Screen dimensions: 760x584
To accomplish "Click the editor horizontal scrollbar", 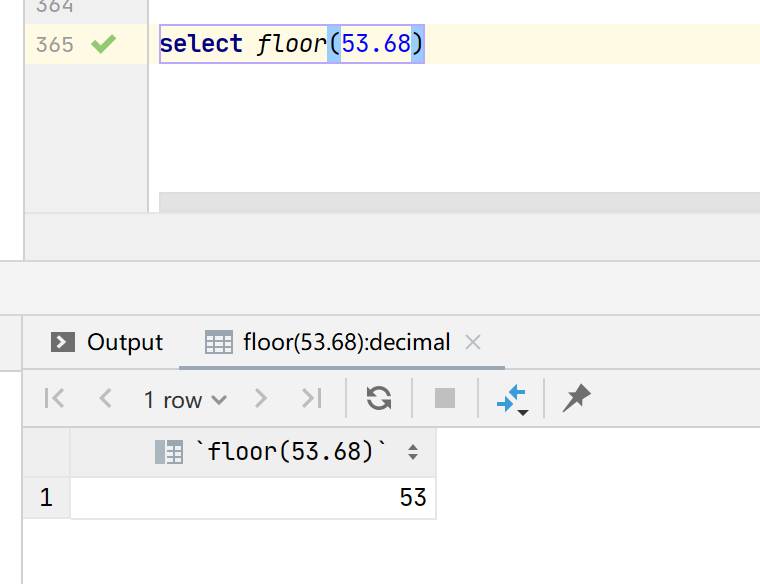I will [459, 202].
